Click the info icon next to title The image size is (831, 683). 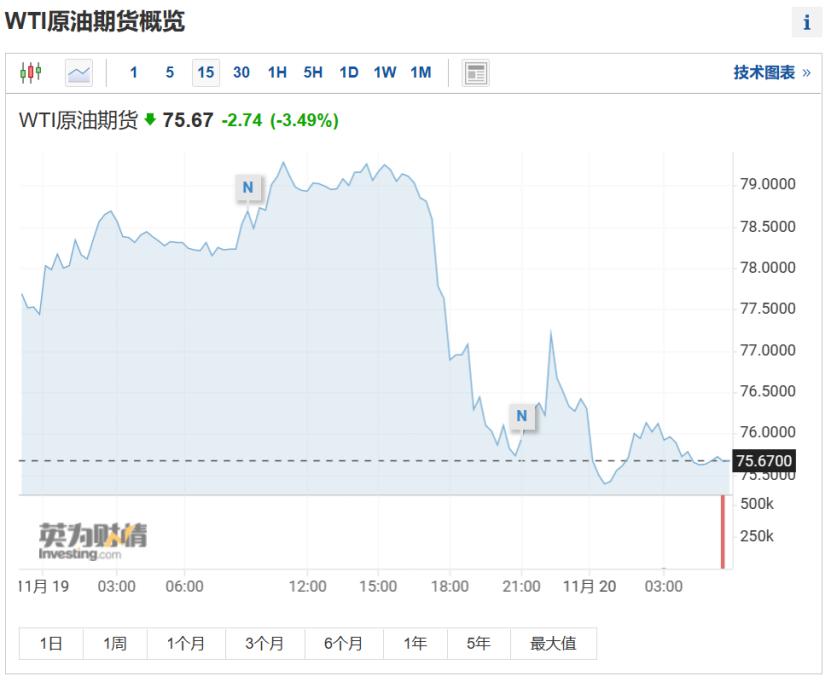point(807,23)
